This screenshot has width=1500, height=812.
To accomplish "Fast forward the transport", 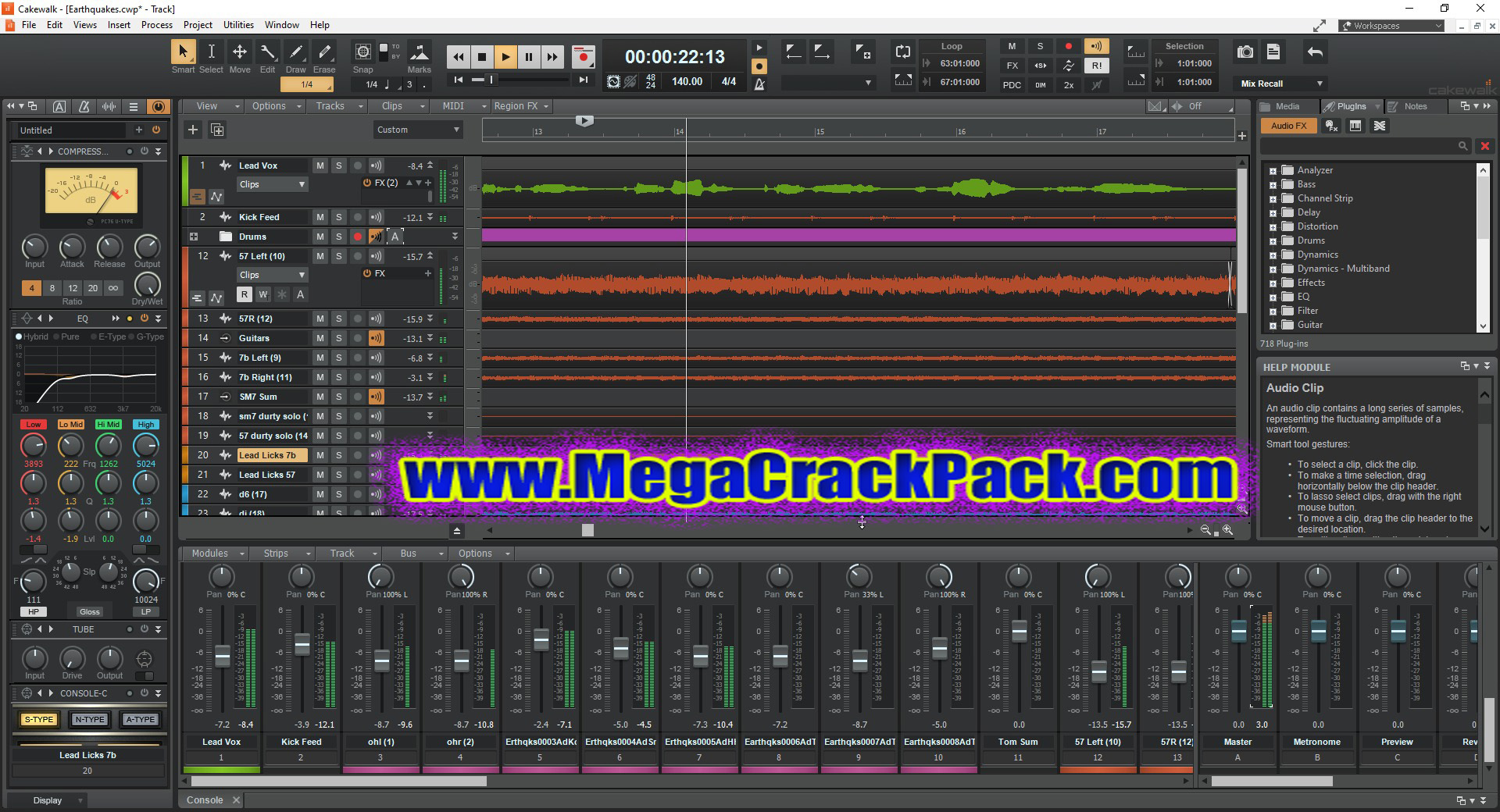I will [x=552, y=56].
